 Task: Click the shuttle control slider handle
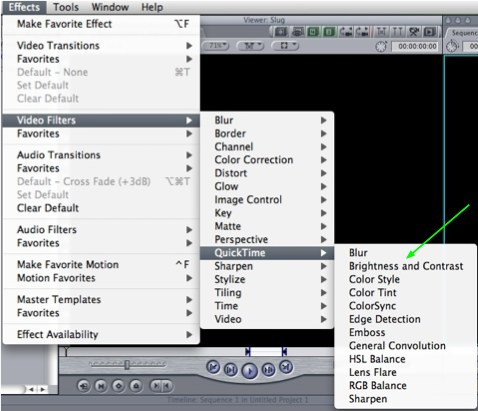coord(127,365)
